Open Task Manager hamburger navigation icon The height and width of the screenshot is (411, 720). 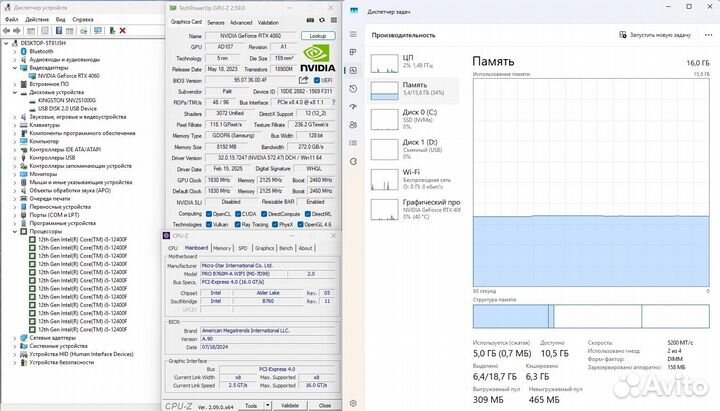(x=353, y=34)
